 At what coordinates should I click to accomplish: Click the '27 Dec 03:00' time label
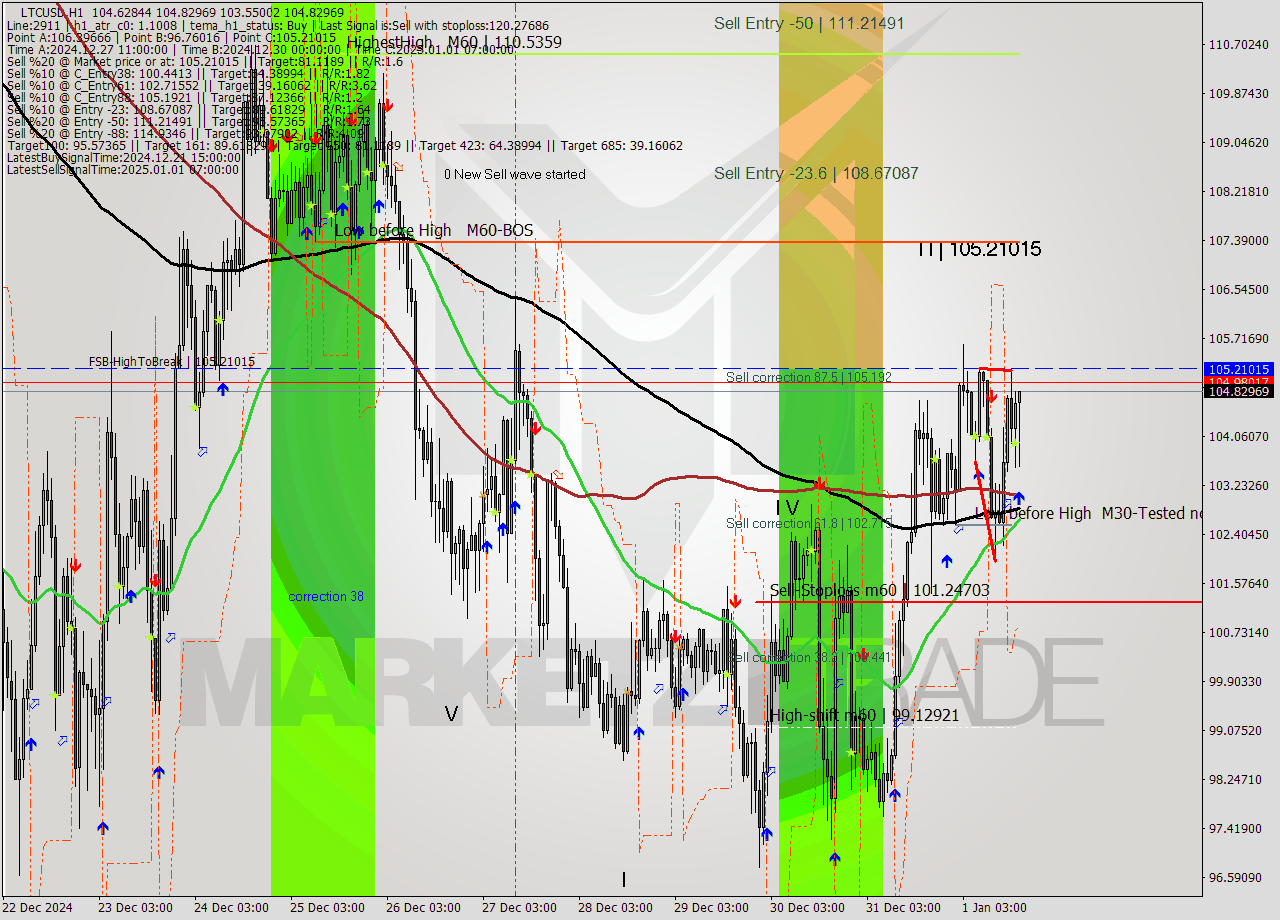pyautogui.click(x=517, y=907)
